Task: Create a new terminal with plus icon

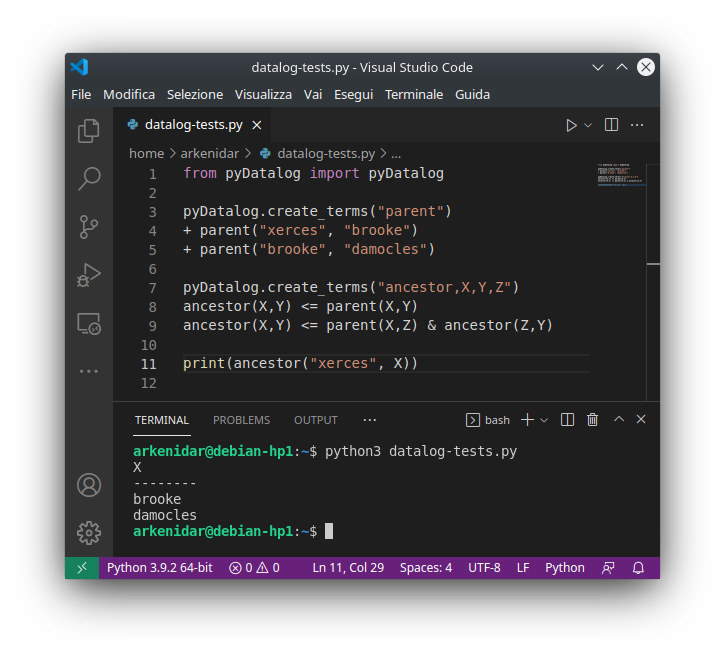Action: pos(527,420)
